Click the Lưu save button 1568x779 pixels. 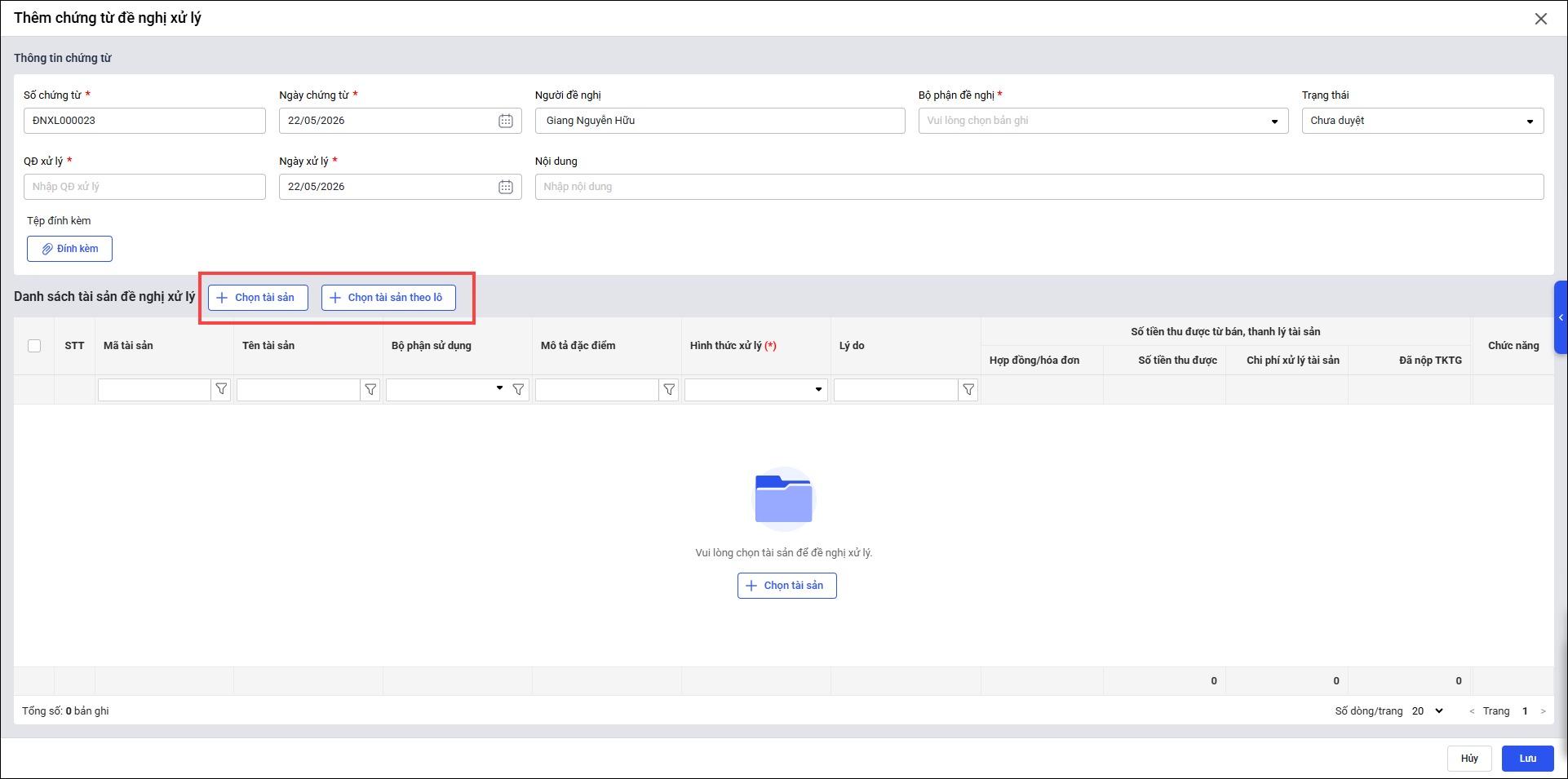(1527, 759)
